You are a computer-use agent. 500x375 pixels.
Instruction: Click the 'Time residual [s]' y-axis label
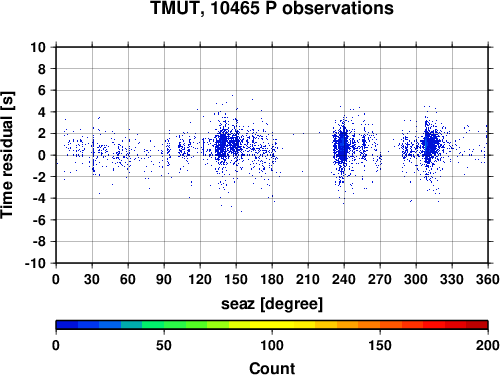pyautogui.click(x=8, y=155)
